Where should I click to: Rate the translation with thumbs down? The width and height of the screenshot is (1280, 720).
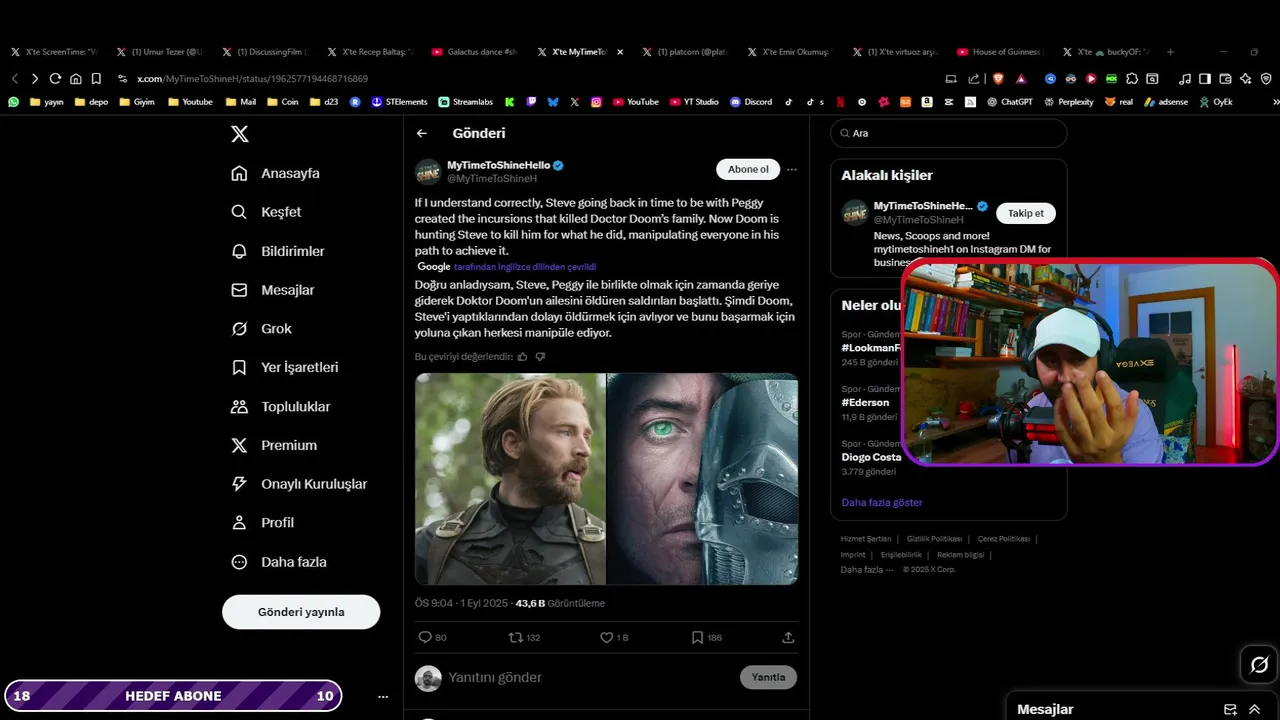[x=540, y=356]
